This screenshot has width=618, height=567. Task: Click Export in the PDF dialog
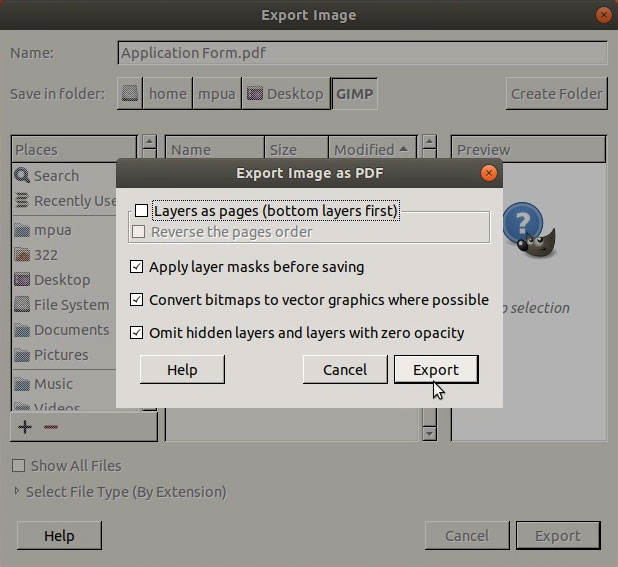436,370
